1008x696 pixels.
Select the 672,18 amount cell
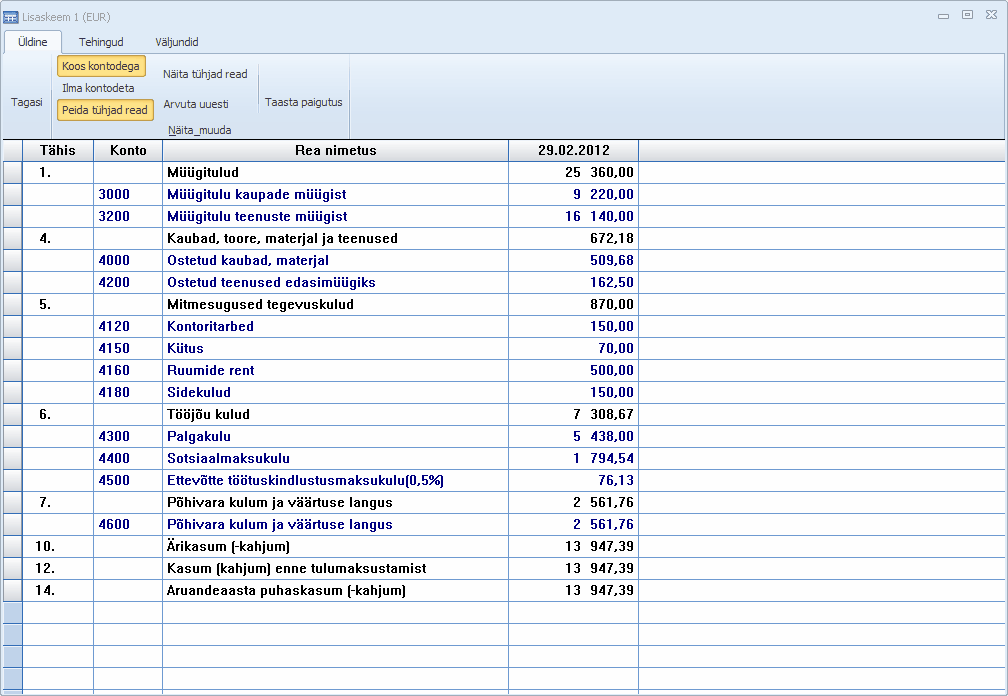[573, 238]
